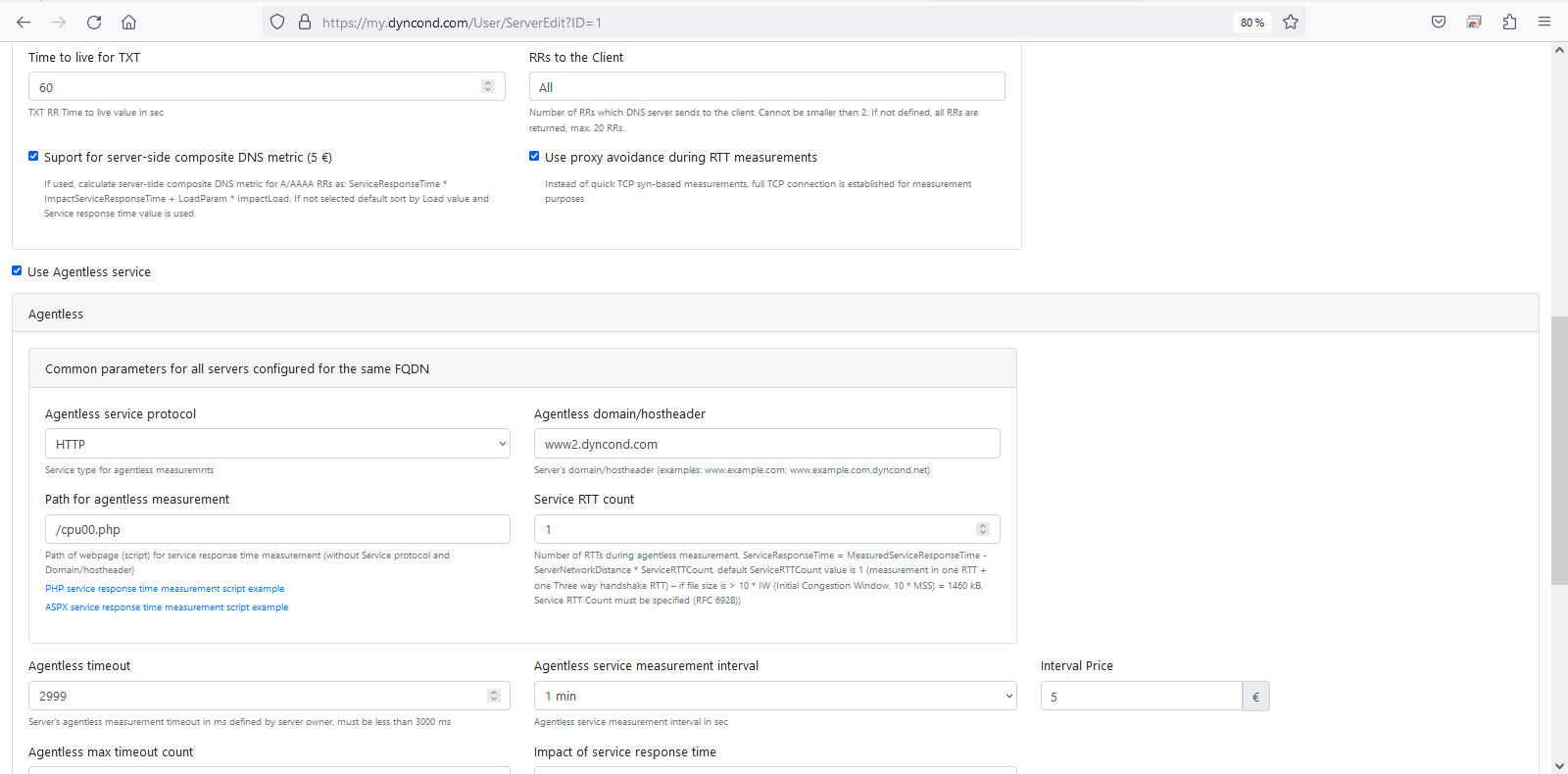1568x774 pixels.
Task: Click Agentless service measurement interval label
Action: coord(646,666)
